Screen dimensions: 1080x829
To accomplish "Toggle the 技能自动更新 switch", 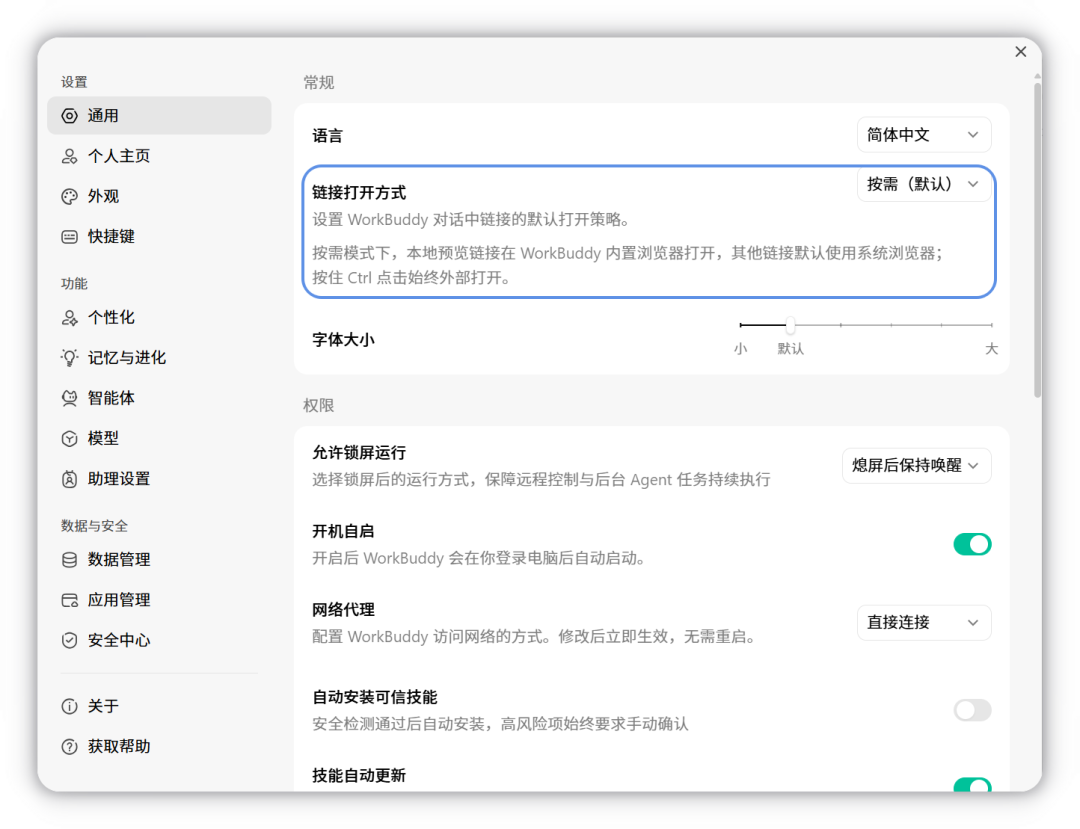I will click(972, 784).
